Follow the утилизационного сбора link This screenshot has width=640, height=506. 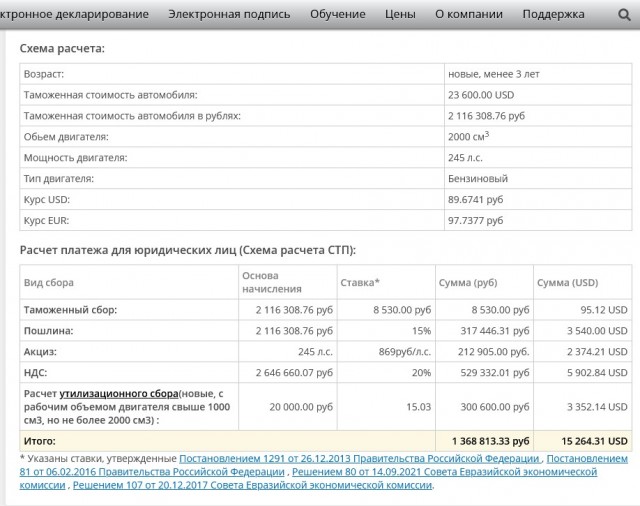click(119, 394)
